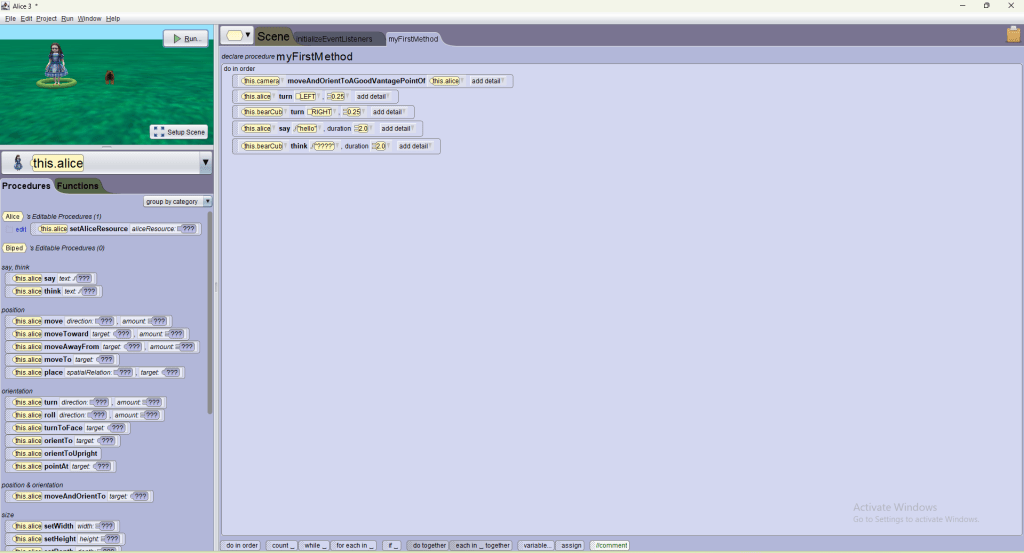This screenshot has width=1024, height=553.
Task: Select the 'while' control tile
Action: (314, 545)
